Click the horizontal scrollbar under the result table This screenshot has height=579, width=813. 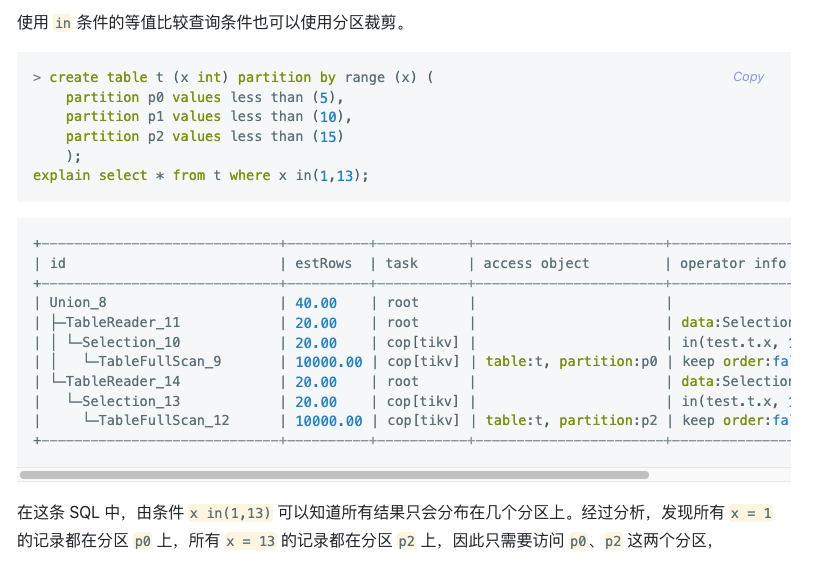tap(334, 475)
